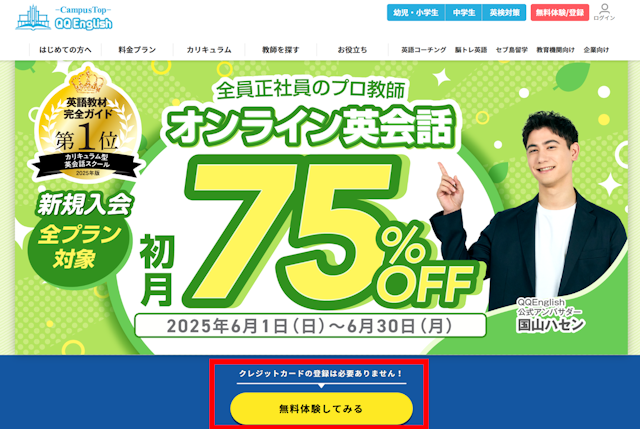Go to the 英語コーチング link

coord(423,50)
